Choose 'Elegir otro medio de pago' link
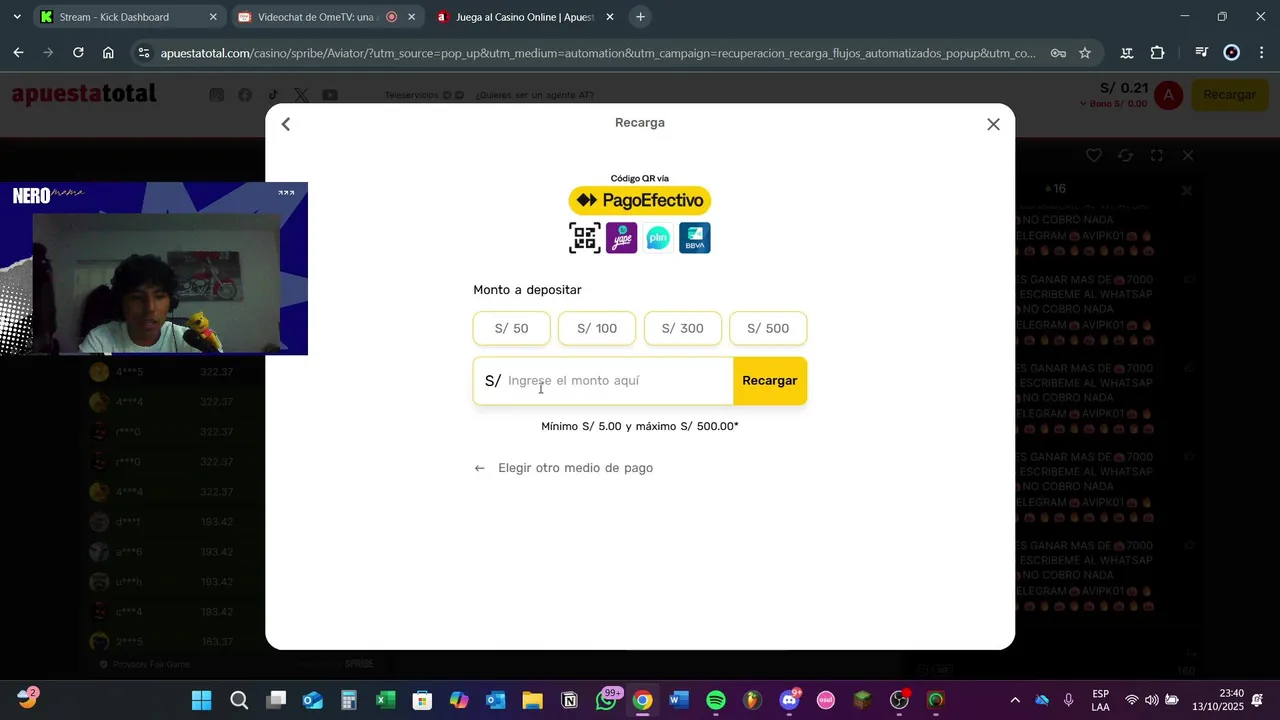 tap(564, 468)
